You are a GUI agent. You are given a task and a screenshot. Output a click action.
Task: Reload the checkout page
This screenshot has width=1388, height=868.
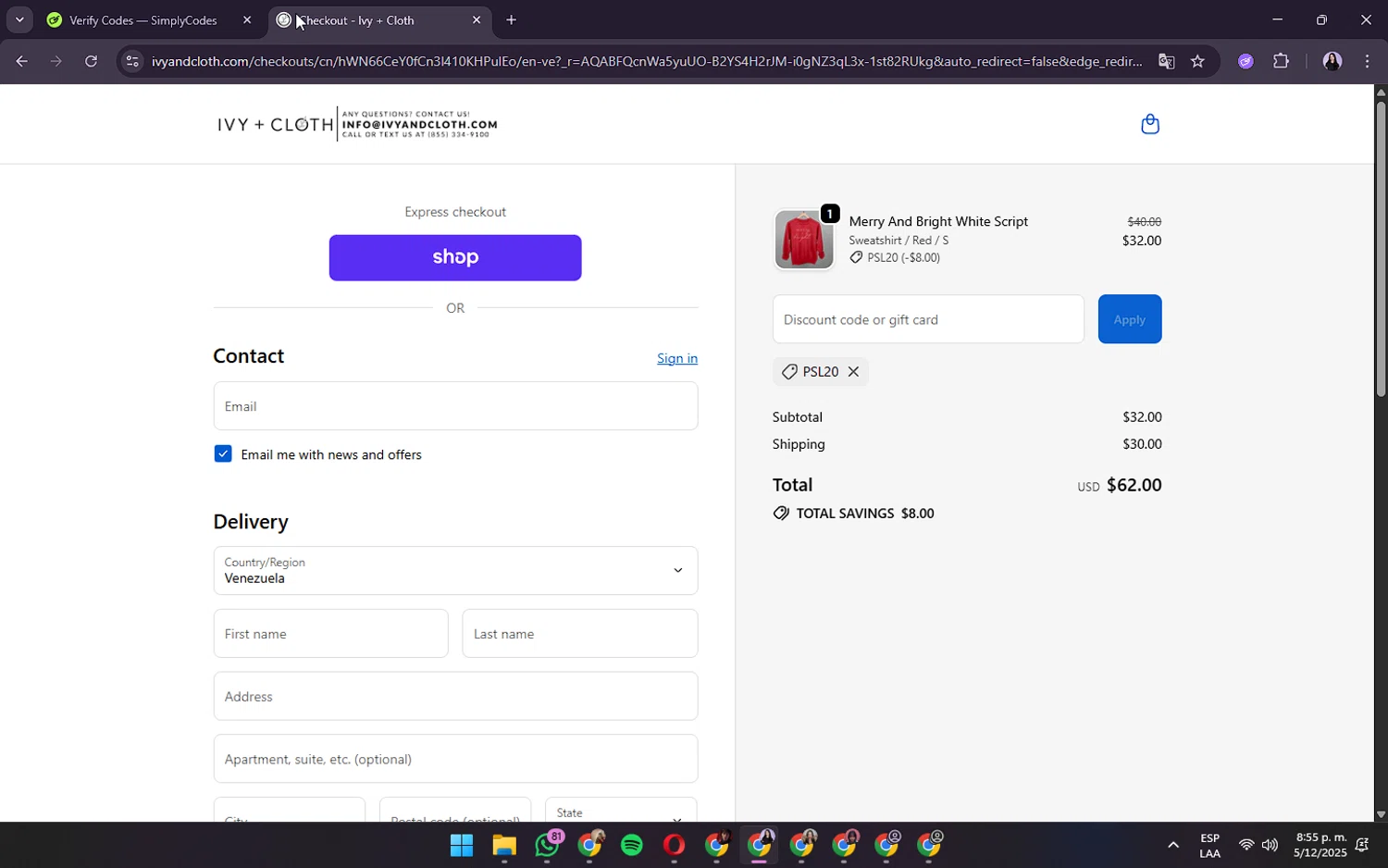coord(91,61)
